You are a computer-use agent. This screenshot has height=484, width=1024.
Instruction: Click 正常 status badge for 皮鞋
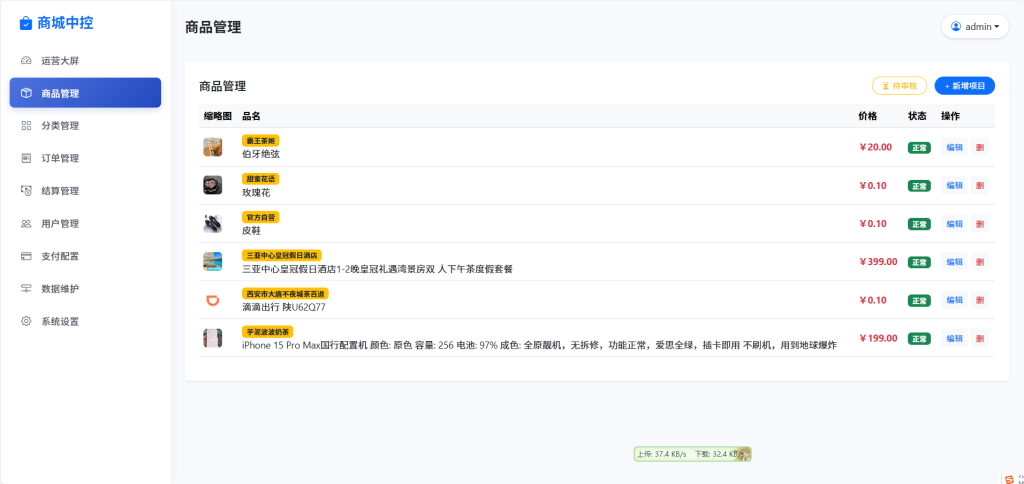point(920,224)
